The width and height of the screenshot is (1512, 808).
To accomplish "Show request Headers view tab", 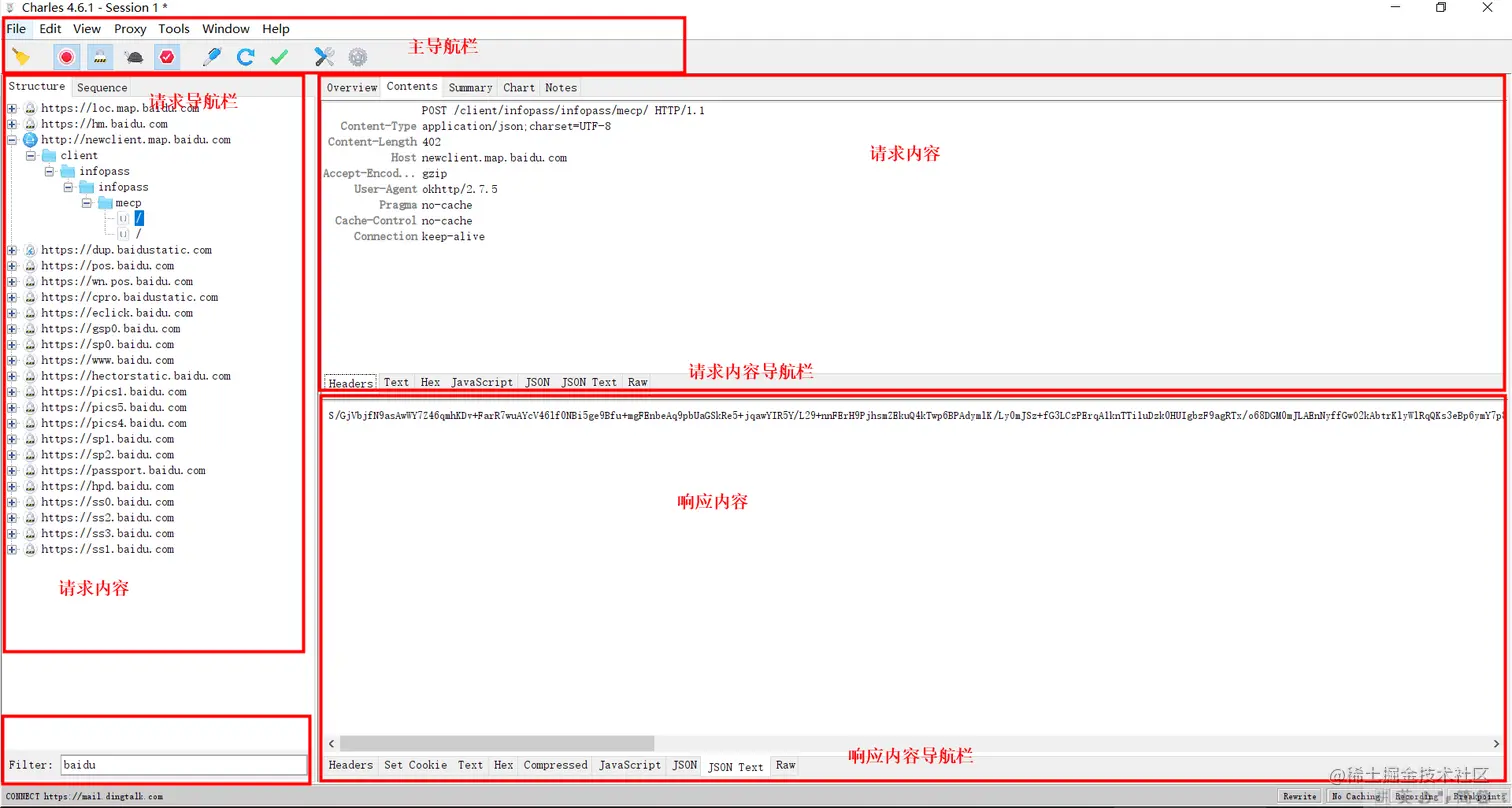I will [351, 383].
